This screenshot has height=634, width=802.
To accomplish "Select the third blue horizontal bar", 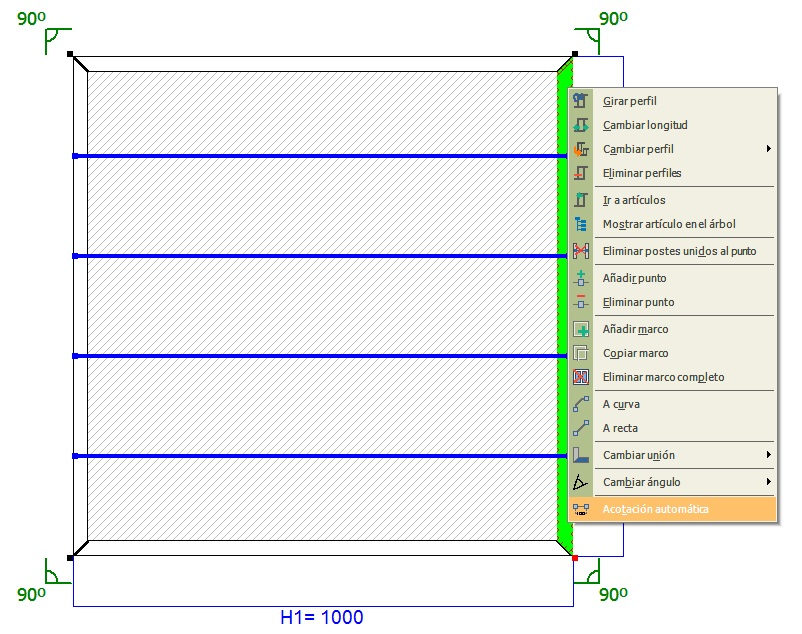I will pyautogui.click(x=320, y=356).
